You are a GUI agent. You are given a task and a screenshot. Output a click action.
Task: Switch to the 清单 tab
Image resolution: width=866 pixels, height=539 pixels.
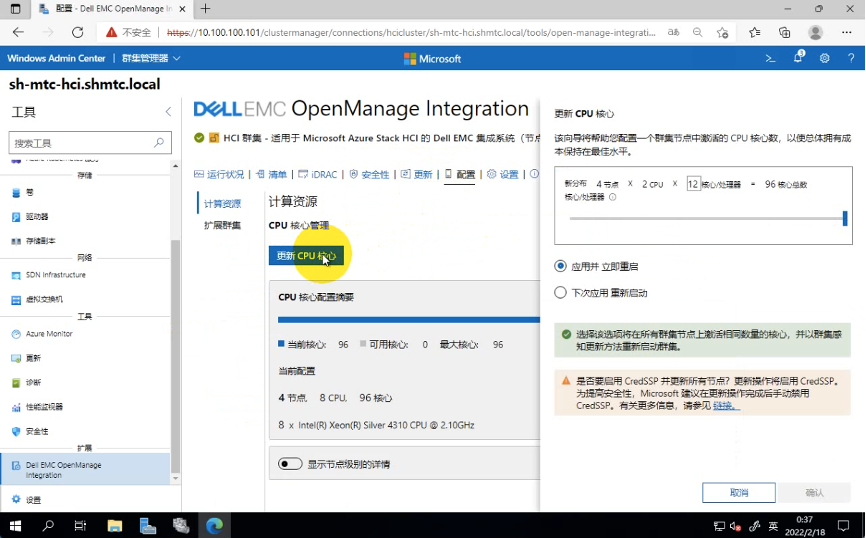(x=271, y=175)
